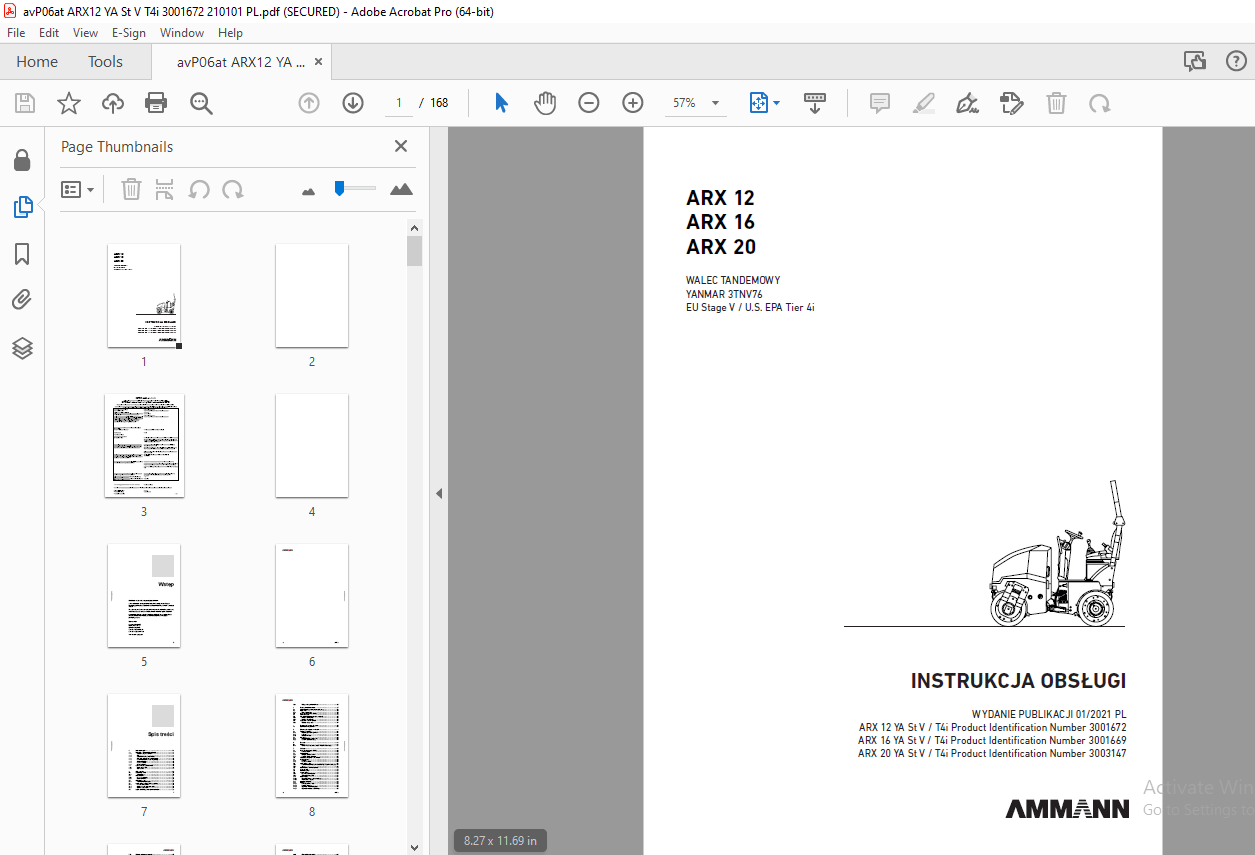The height and width of the screenshot is (855, 1255).
Task: Open the E-Sign menu
Action: (129, 32)
